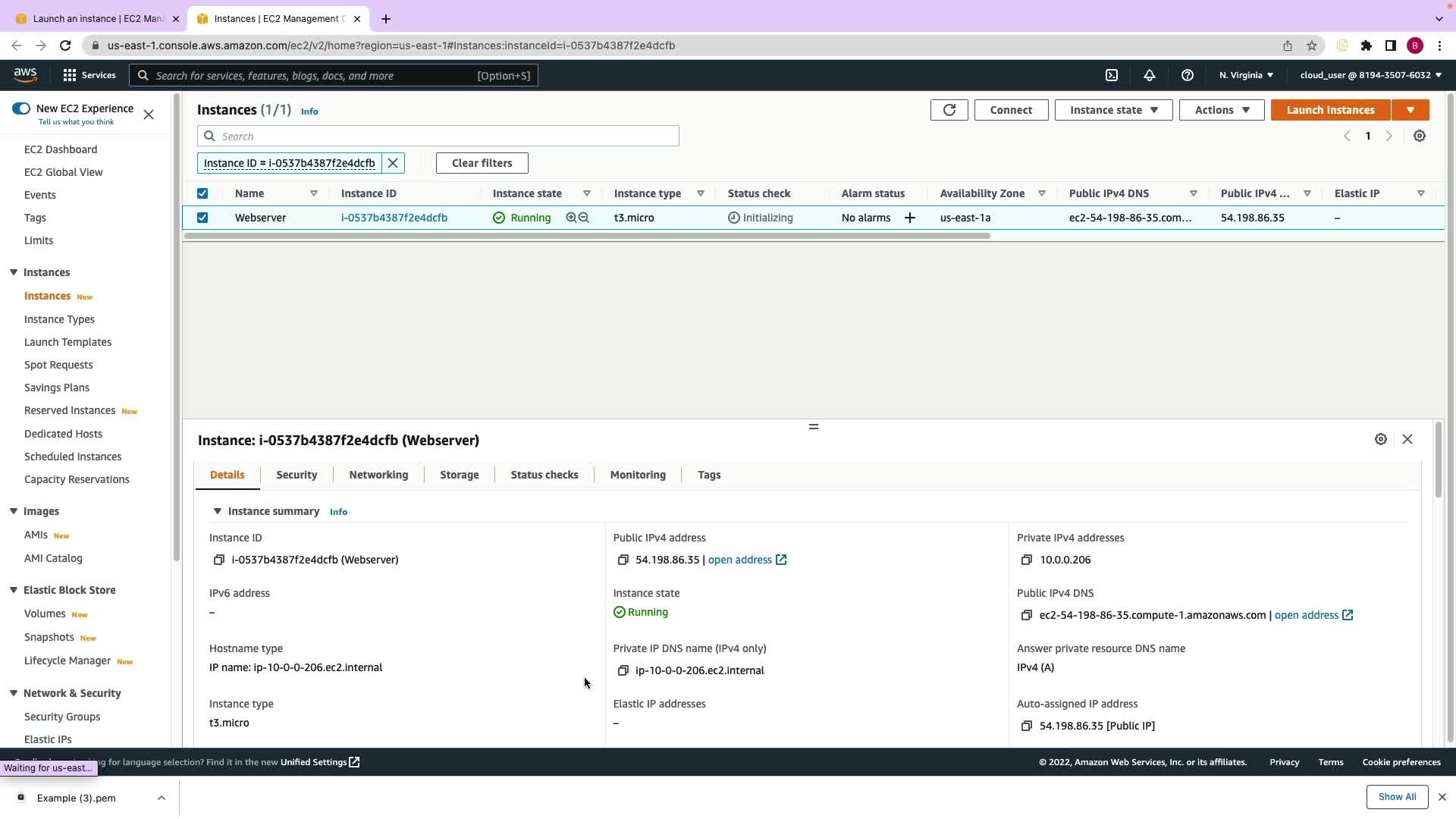Open the notifications bell icon
Viewport: 1456px width, 819px height.
coord(1150,75)
